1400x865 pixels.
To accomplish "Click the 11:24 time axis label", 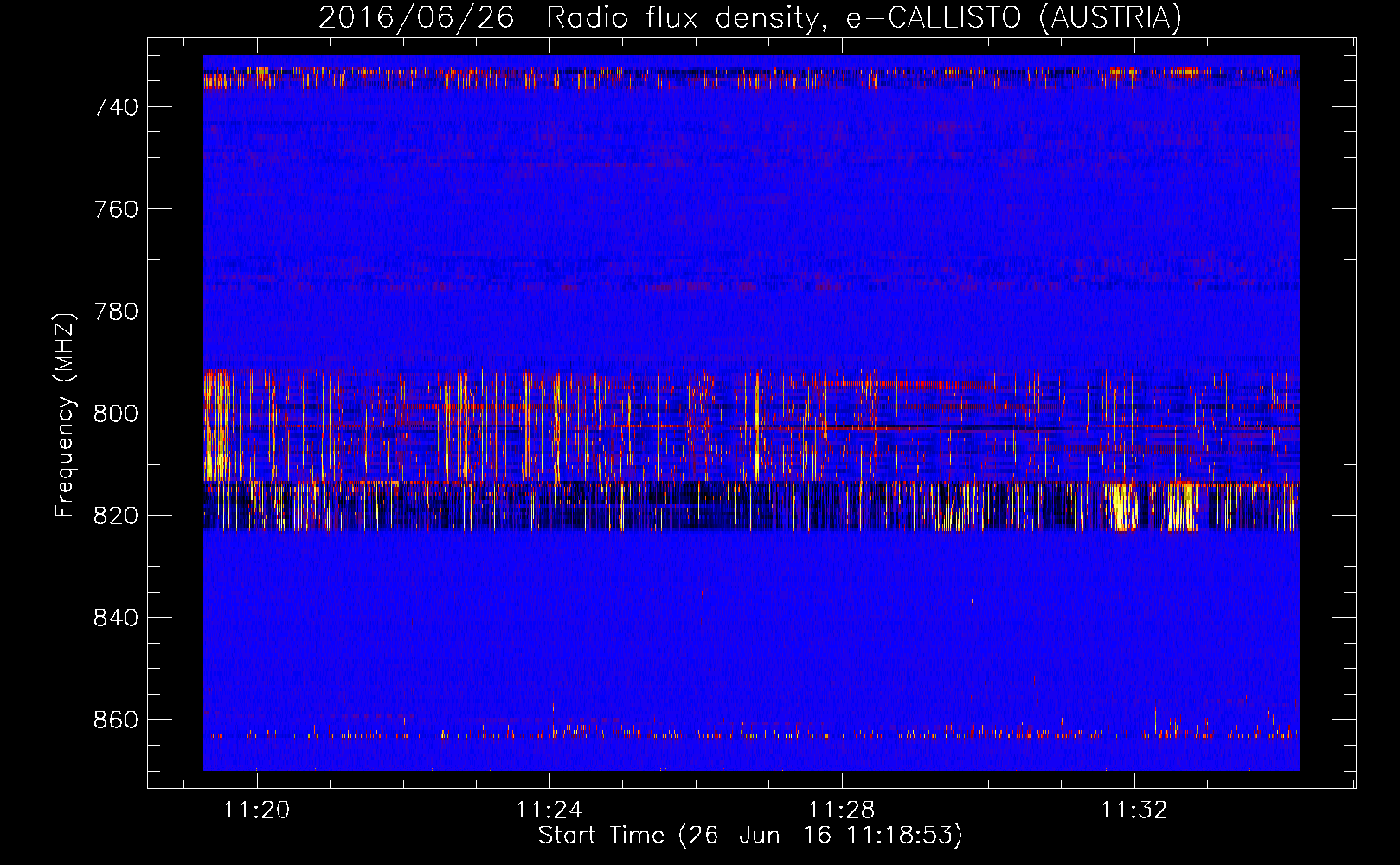I will tap(549, 811).
